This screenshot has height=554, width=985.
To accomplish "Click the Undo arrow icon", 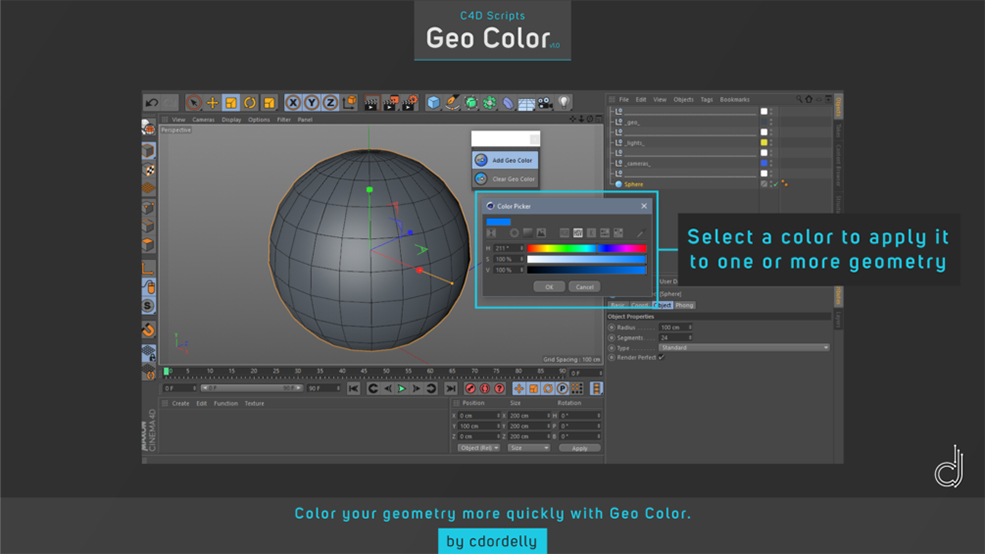I will 151,102.
